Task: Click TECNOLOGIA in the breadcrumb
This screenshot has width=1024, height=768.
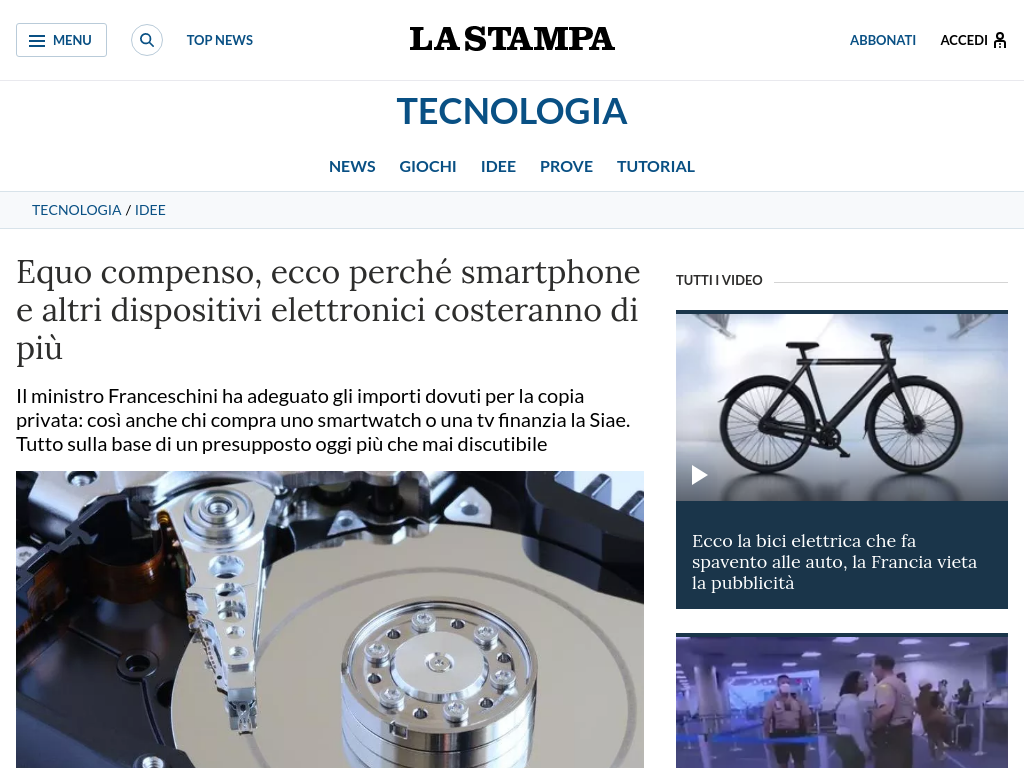Action: point(76,210)
